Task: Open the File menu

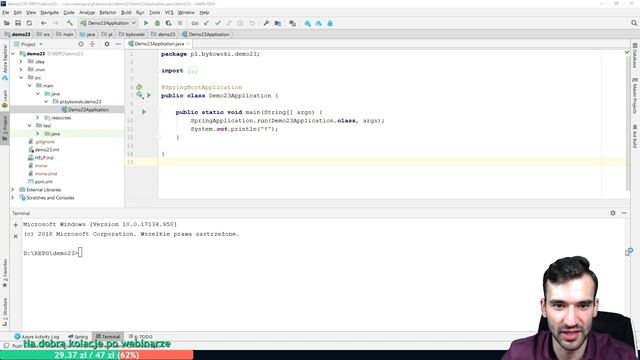Action: (5, 13)
